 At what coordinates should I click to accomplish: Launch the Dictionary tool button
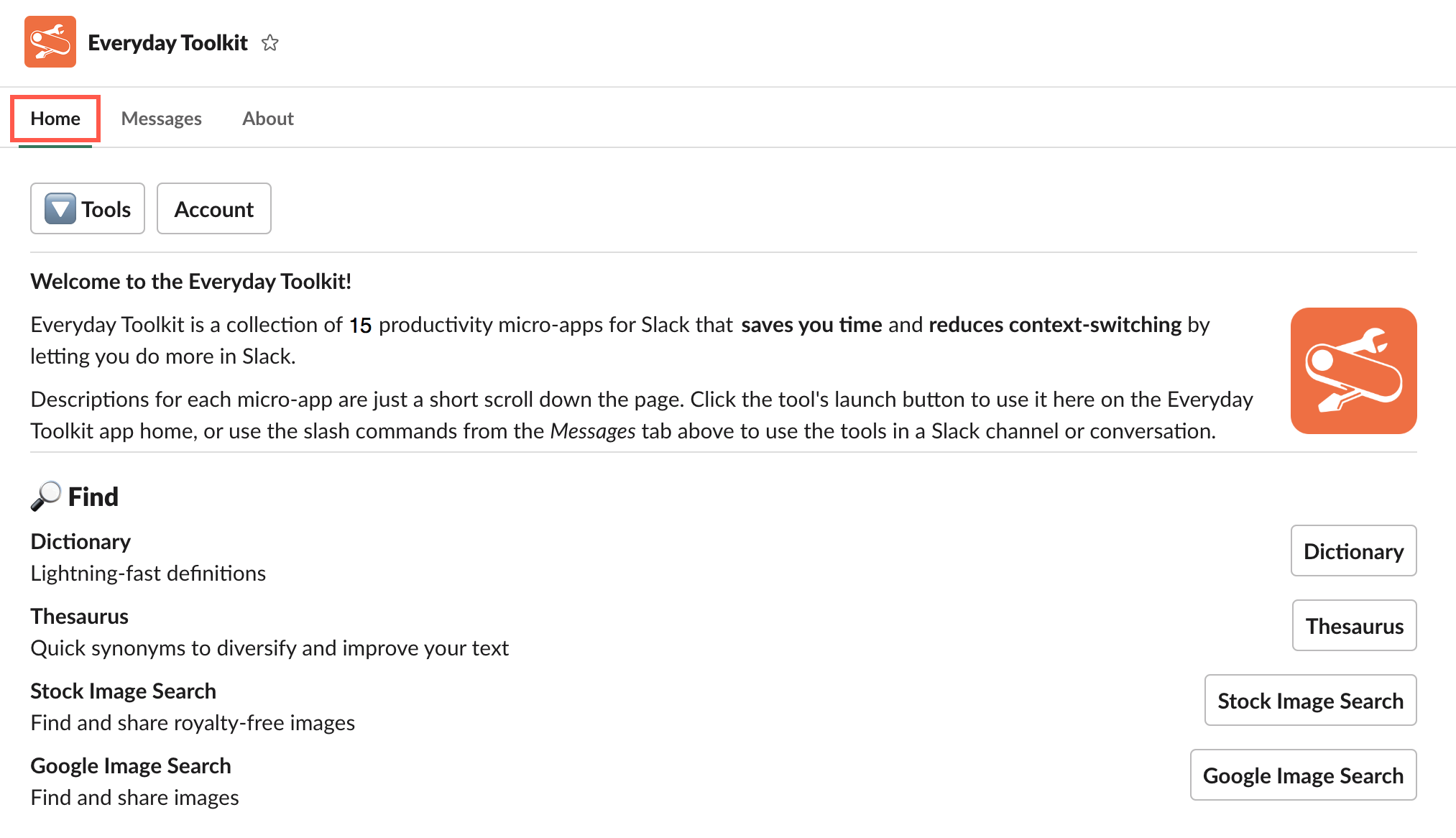pos(1353,551)
